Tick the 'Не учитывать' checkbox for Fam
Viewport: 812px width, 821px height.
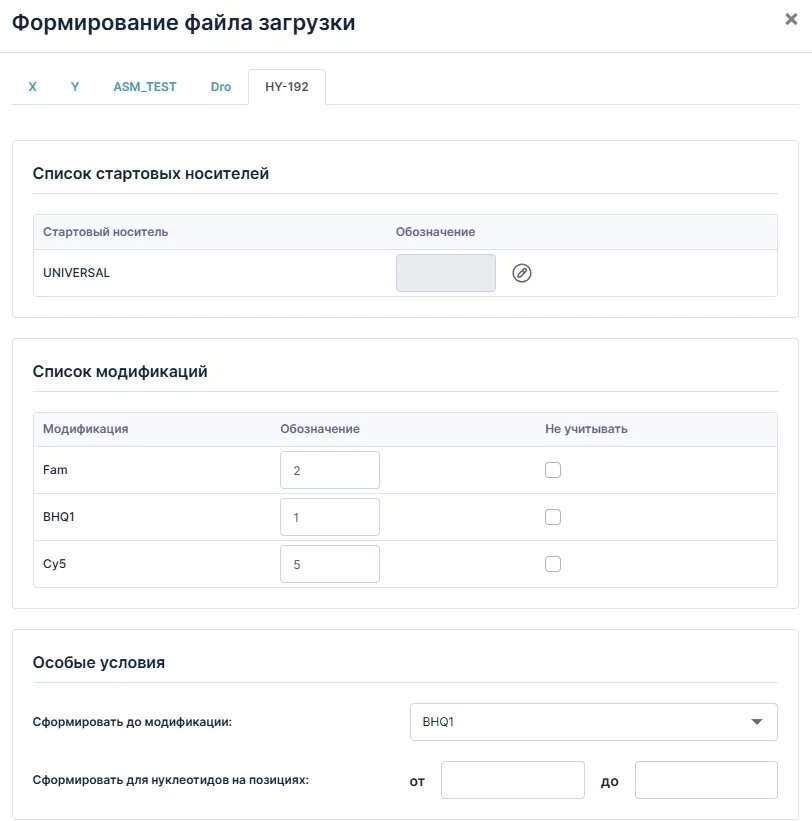pyautogui.click(x=553, y=470)
